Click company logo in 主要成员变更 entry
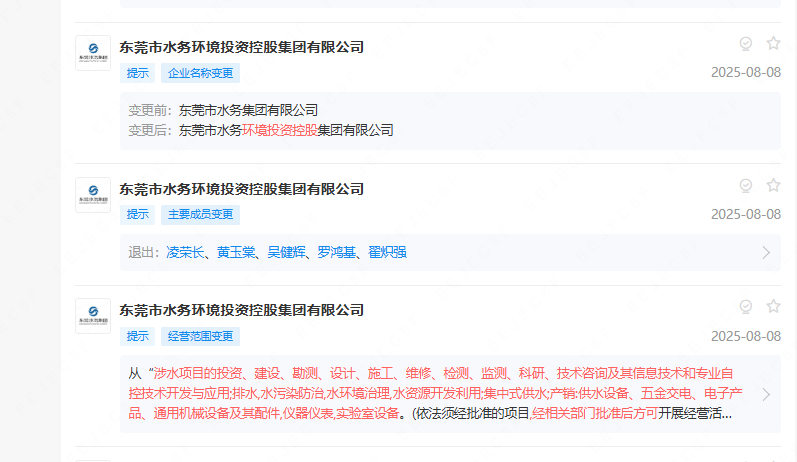The width and height of the screenshot is (797, 462). coord(93,195)
